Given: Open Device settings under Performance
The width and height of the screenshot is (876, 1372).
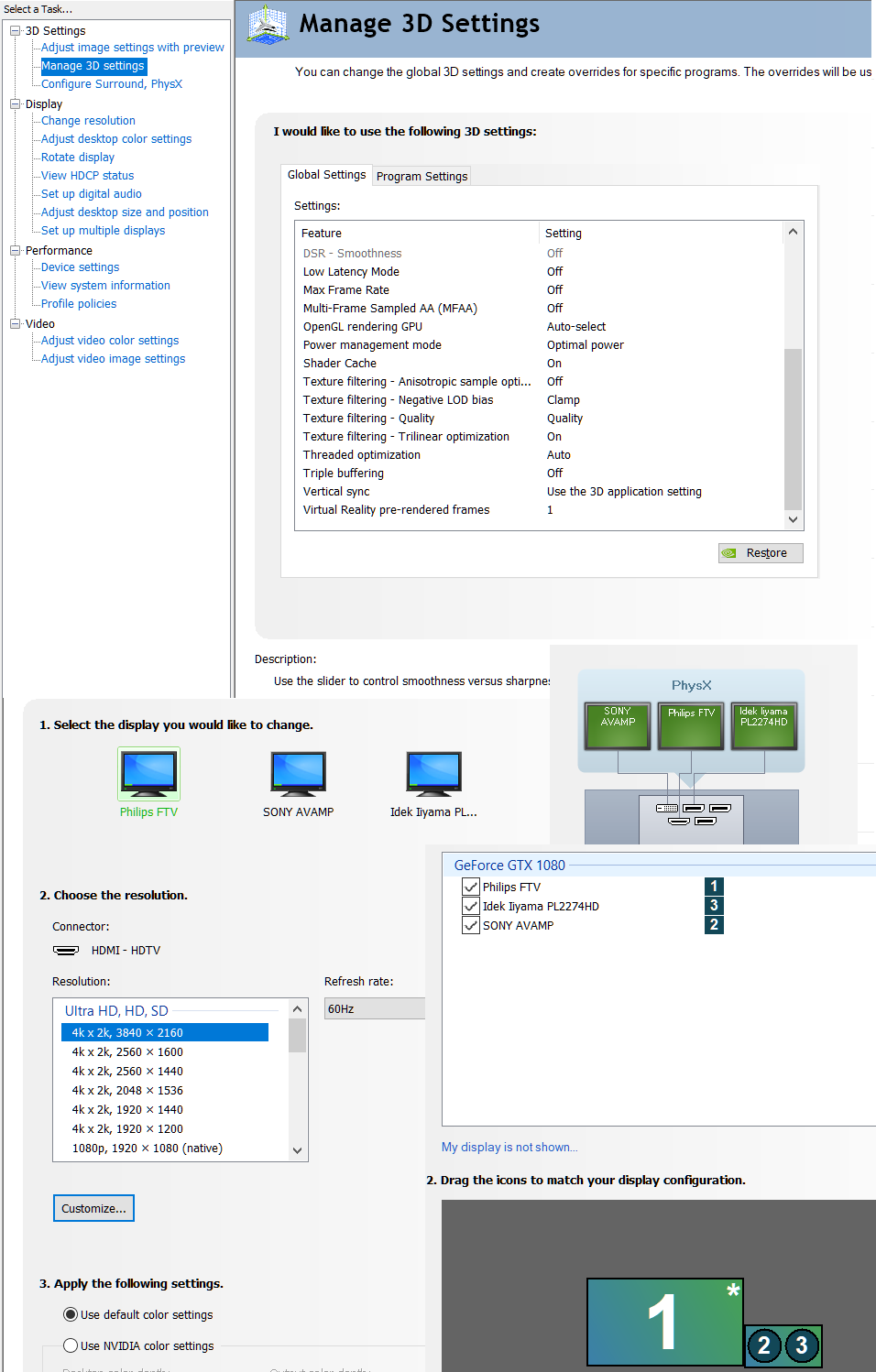Looking at the screenshot, I should 81,267.
